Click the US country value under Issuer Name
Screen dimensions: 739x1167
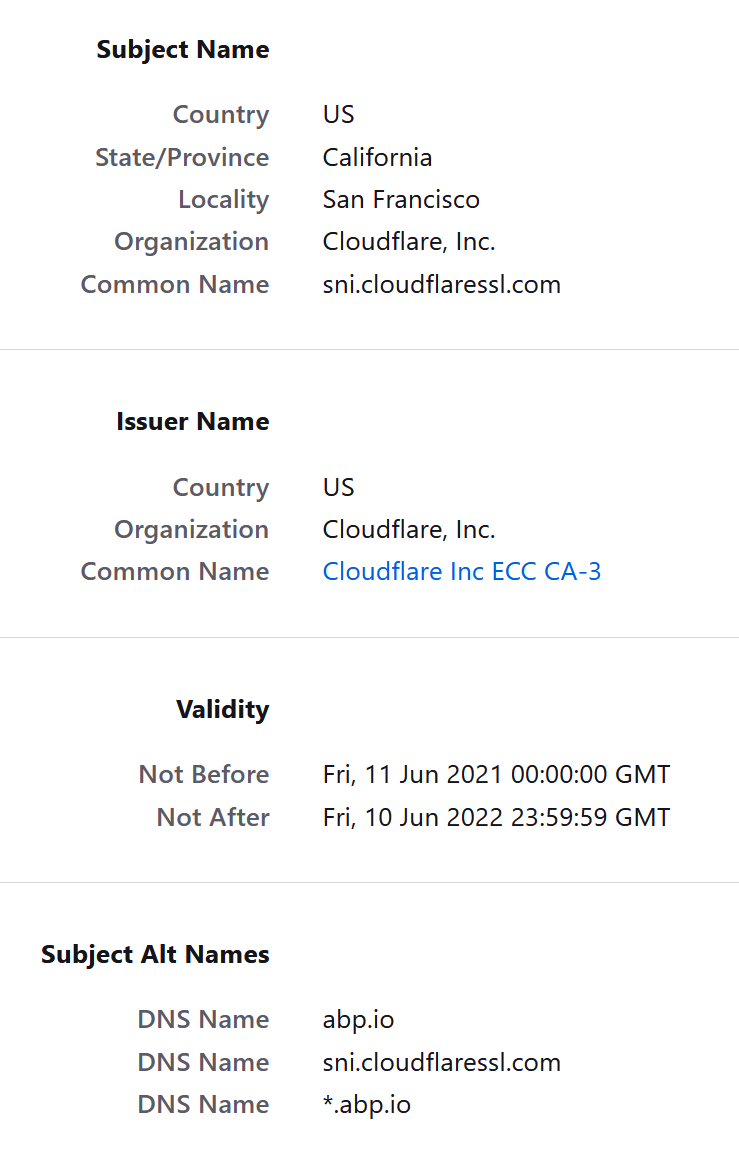click(338, 488)
